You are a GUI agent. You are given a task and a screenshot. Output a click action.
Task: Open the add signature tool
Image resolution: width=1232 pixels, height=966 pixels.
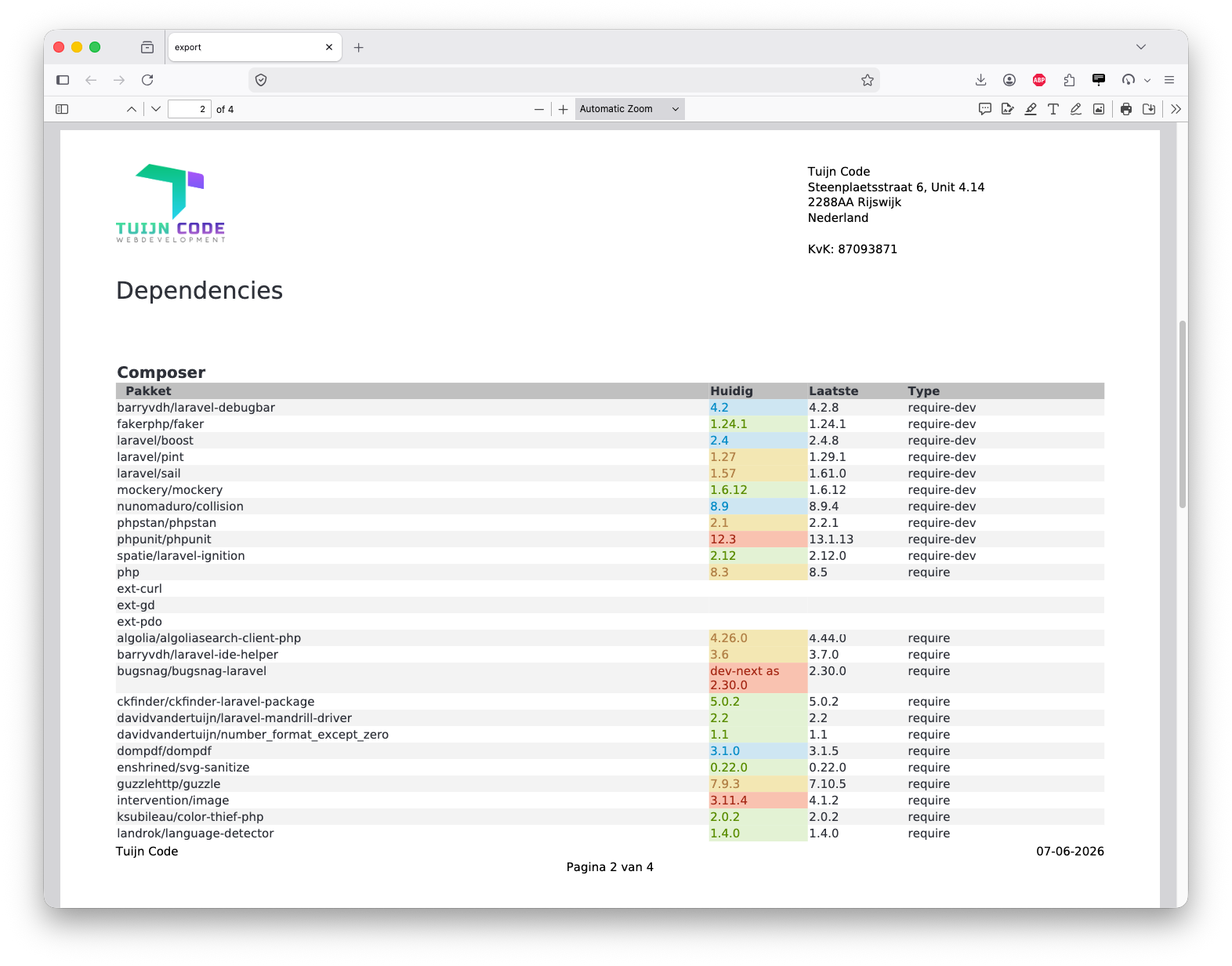click(1008, 109)
